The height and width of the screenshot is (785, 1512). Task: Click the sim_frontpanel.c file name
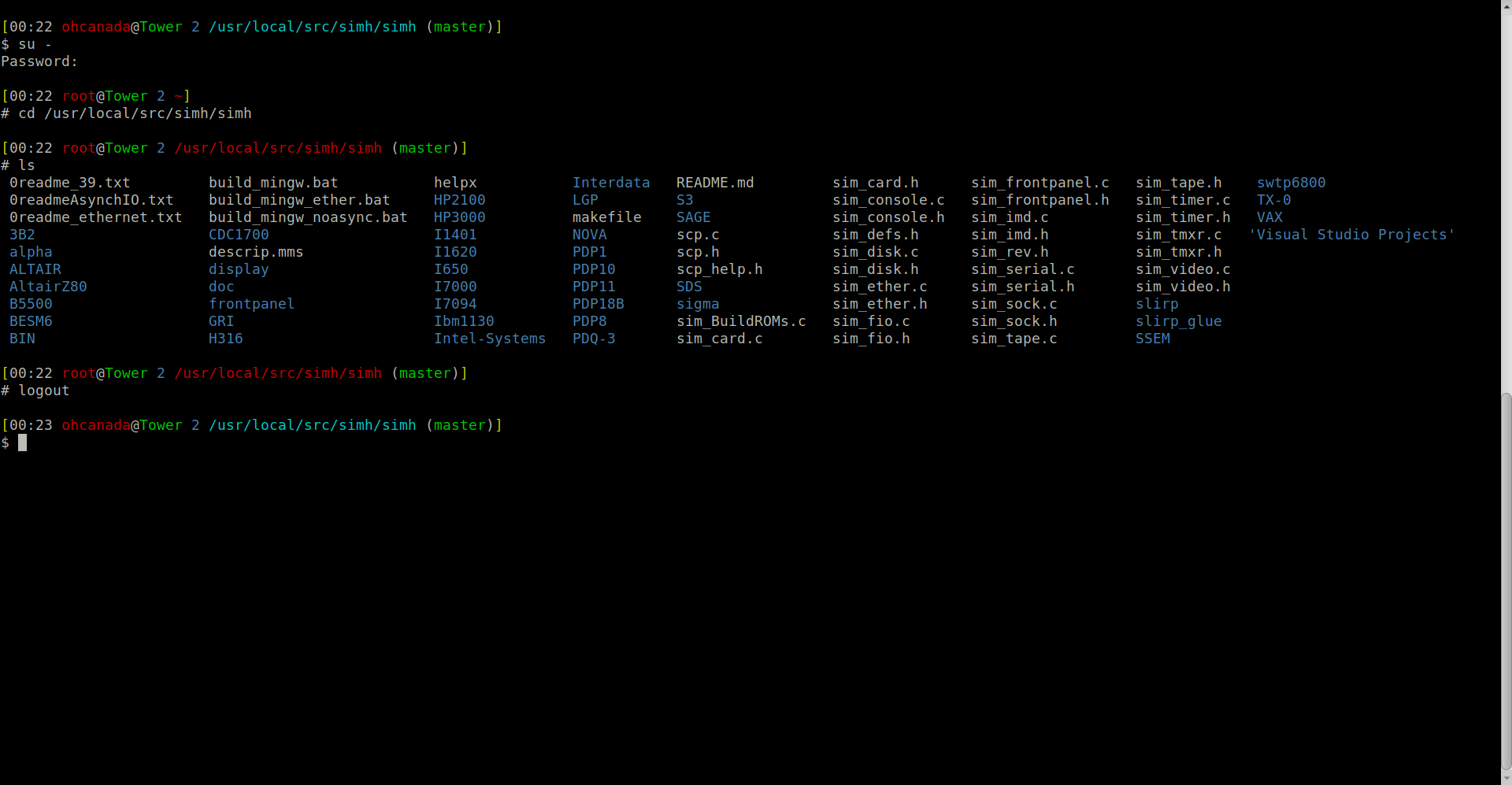(x=1040, y=183)
